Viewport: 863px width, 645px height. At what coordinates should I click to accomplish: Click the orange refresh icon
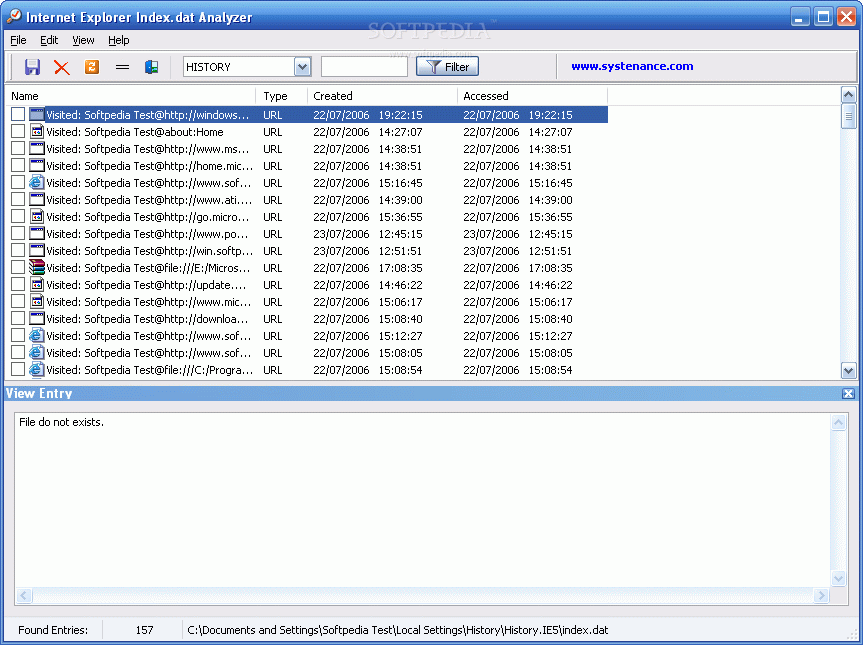(x=92, y=67)
